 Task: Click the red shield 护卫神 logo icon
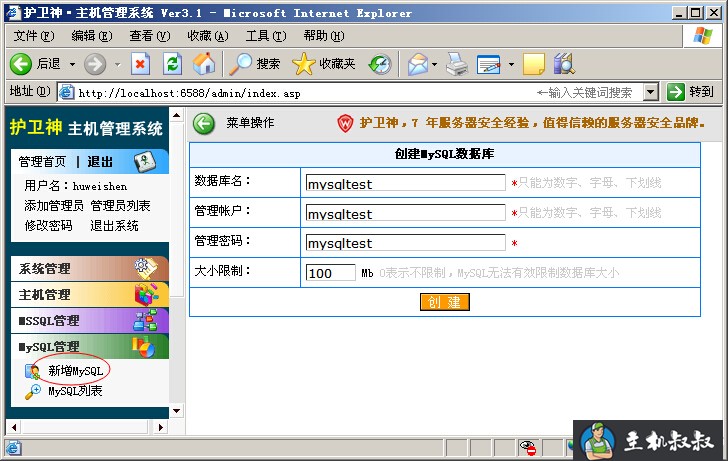[345, 123]
